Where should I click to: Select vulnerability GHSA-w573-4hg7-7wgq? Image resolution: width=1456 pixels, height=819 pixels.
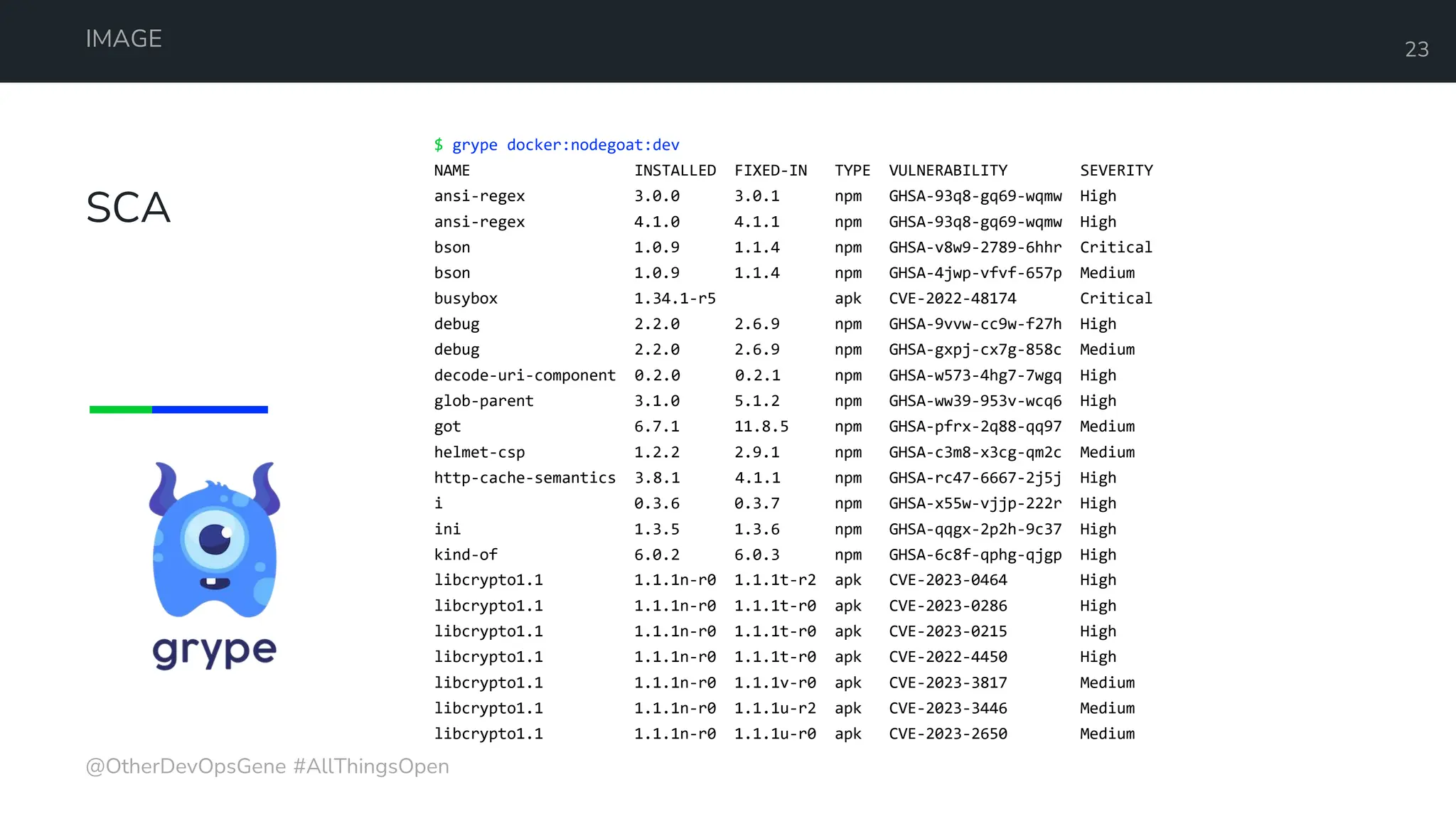(x=975, y=375)
